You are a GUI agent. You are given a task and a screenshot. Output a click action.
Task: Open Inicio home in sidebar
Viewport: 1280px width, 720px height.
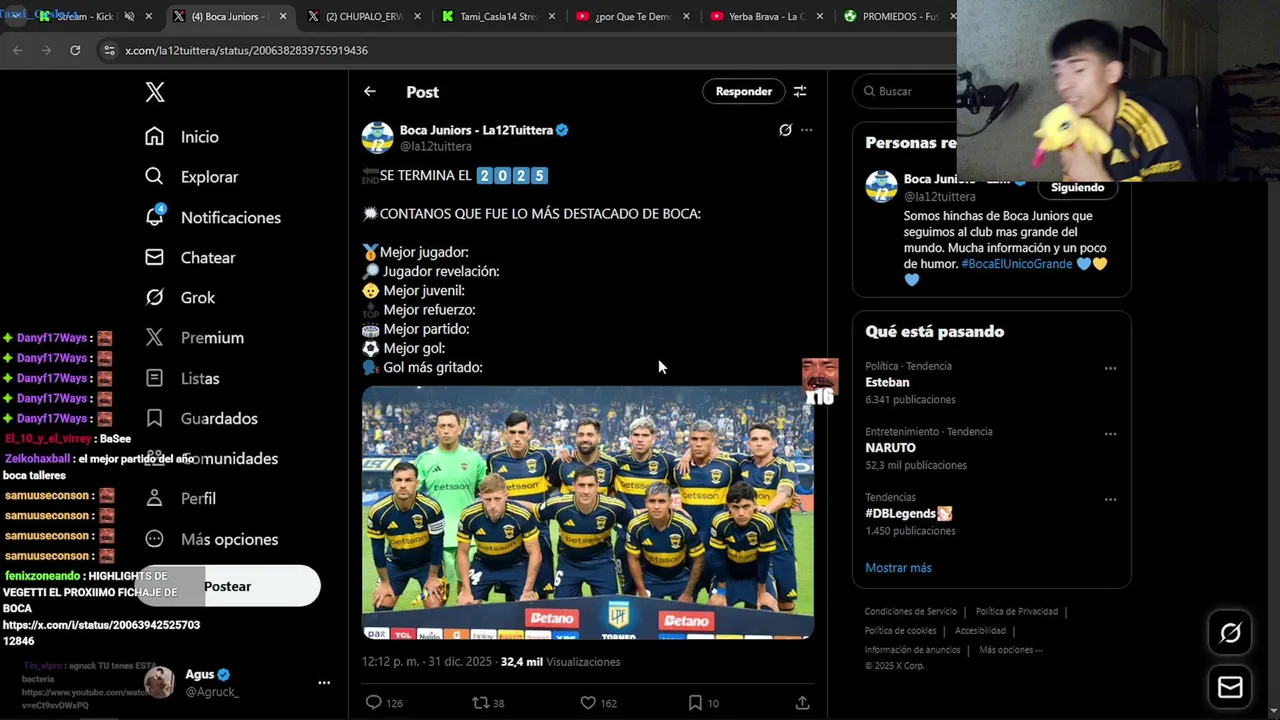pyautogui.click(x=181, y=137)
